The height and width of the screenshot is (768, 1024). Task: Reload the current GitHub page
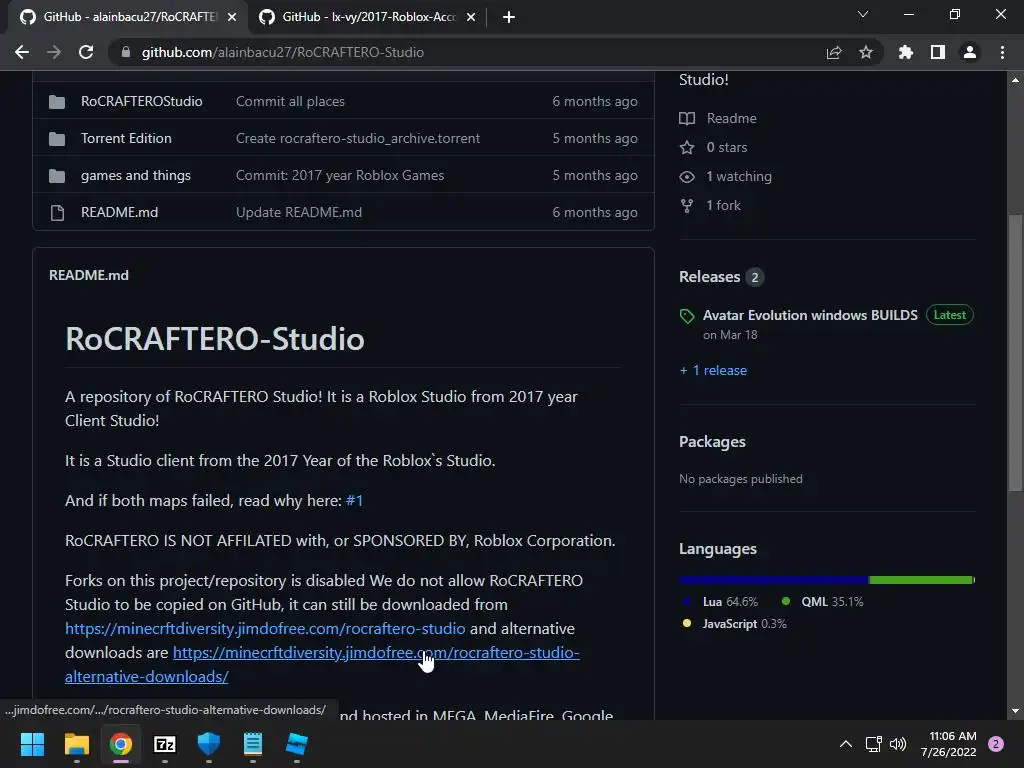point(86,52)
